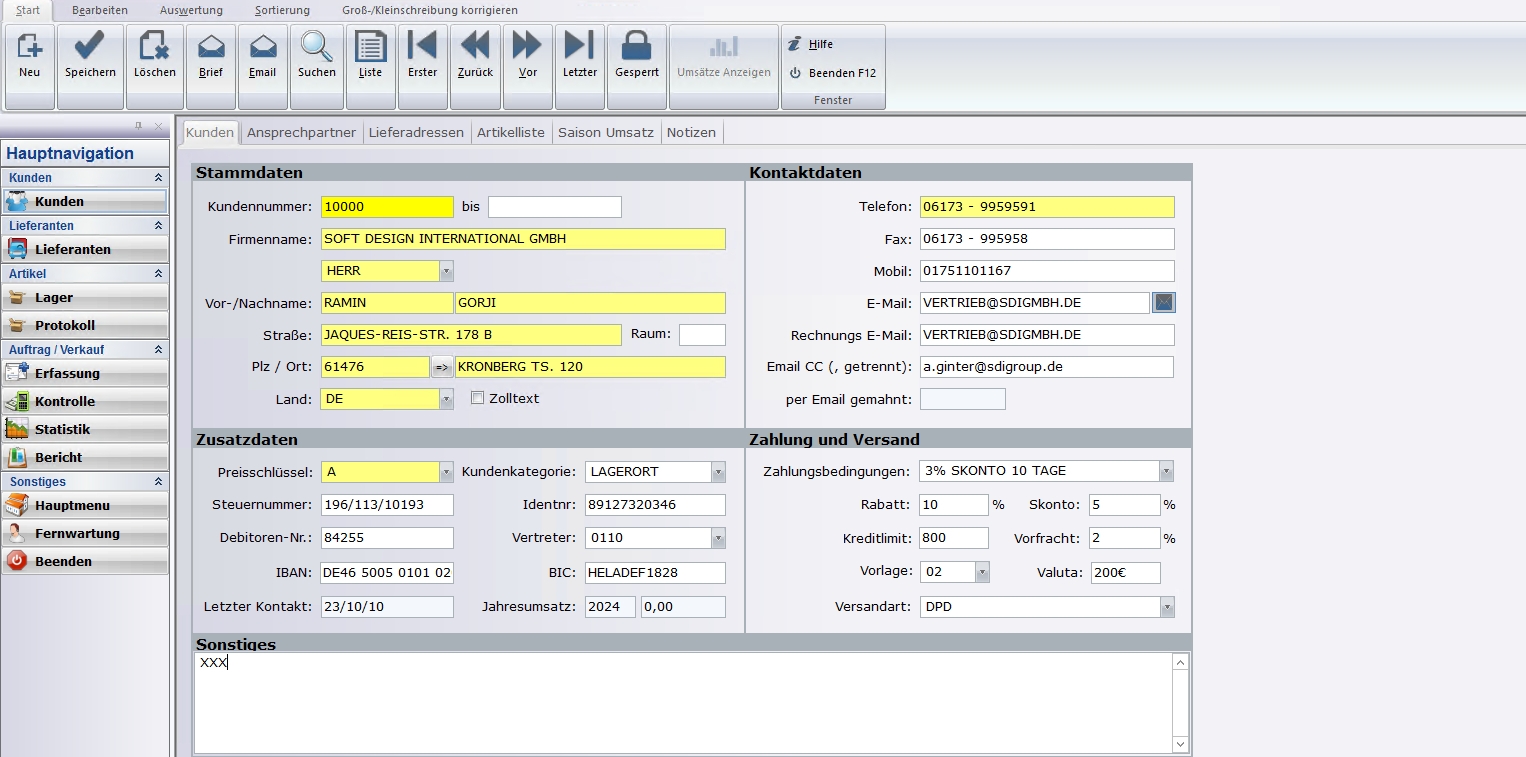Open the Auswertung ribbon tab
The width and height of the screenshot is (1526, 757).
tap(193, 10)
